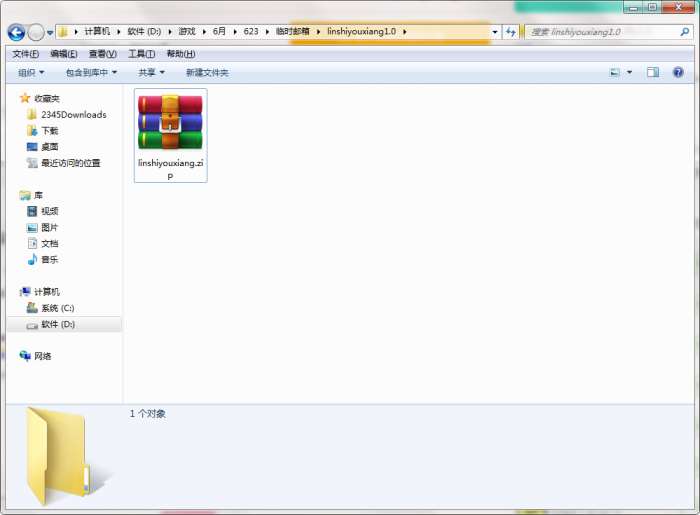Image resolution: width=700 pixels, height=515 pixels.
Task: Open the 共享 dropdown
Action: (x=151, y=72)
